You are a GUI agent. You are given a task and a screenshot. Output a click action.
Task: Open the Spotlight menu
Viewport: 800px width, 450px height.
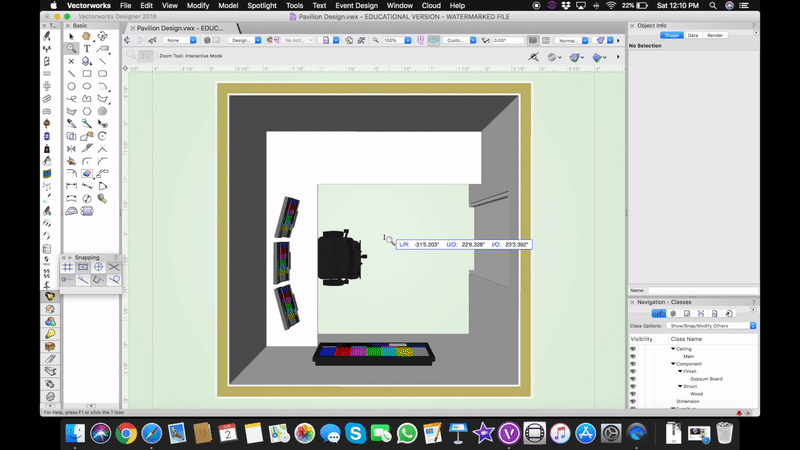262,6
